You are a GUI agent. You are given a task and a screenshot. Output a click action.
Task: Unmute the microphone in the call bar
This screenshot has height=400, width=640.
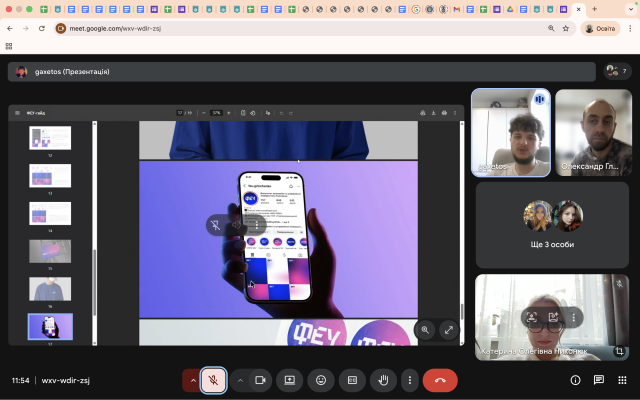coord(213,380)
